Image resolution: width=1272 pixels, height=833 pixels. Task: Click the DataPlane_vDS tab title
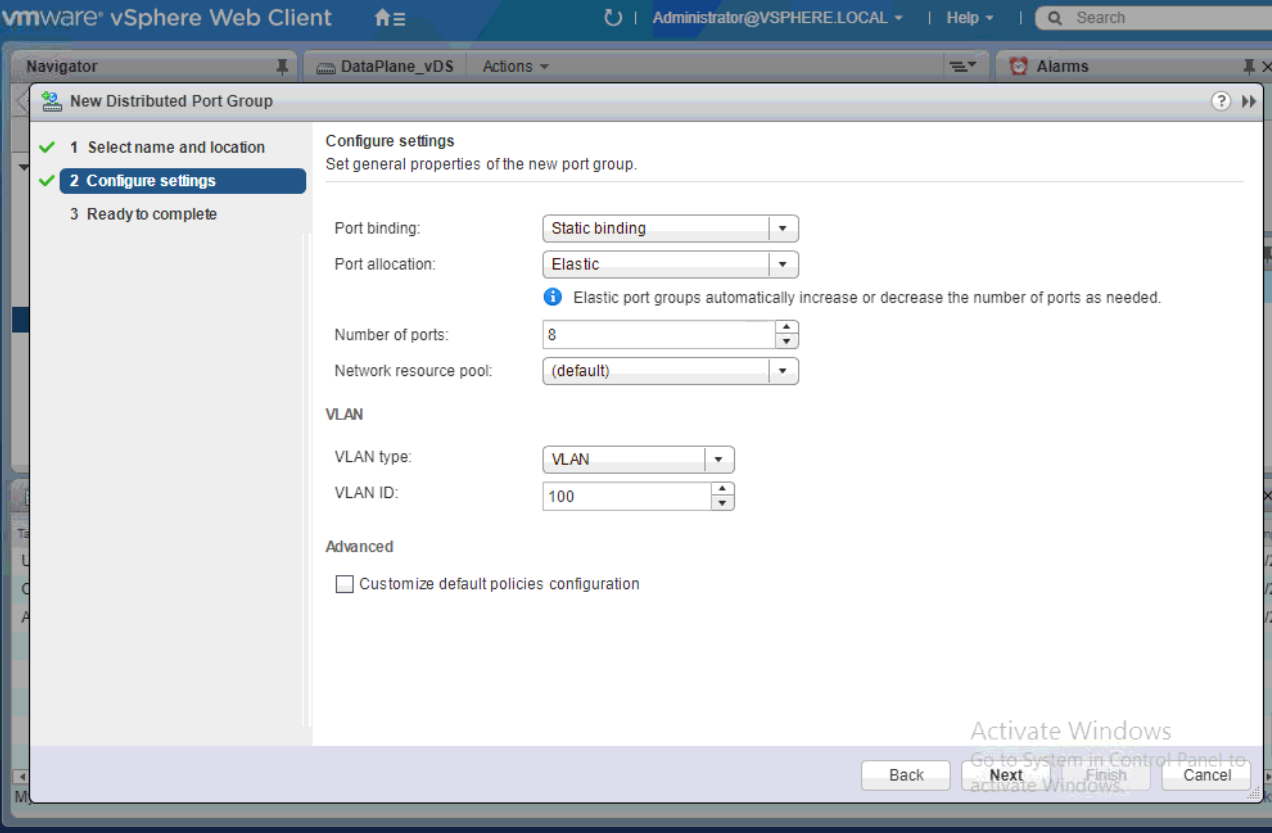pyautogui.click(x=398, y=66)
